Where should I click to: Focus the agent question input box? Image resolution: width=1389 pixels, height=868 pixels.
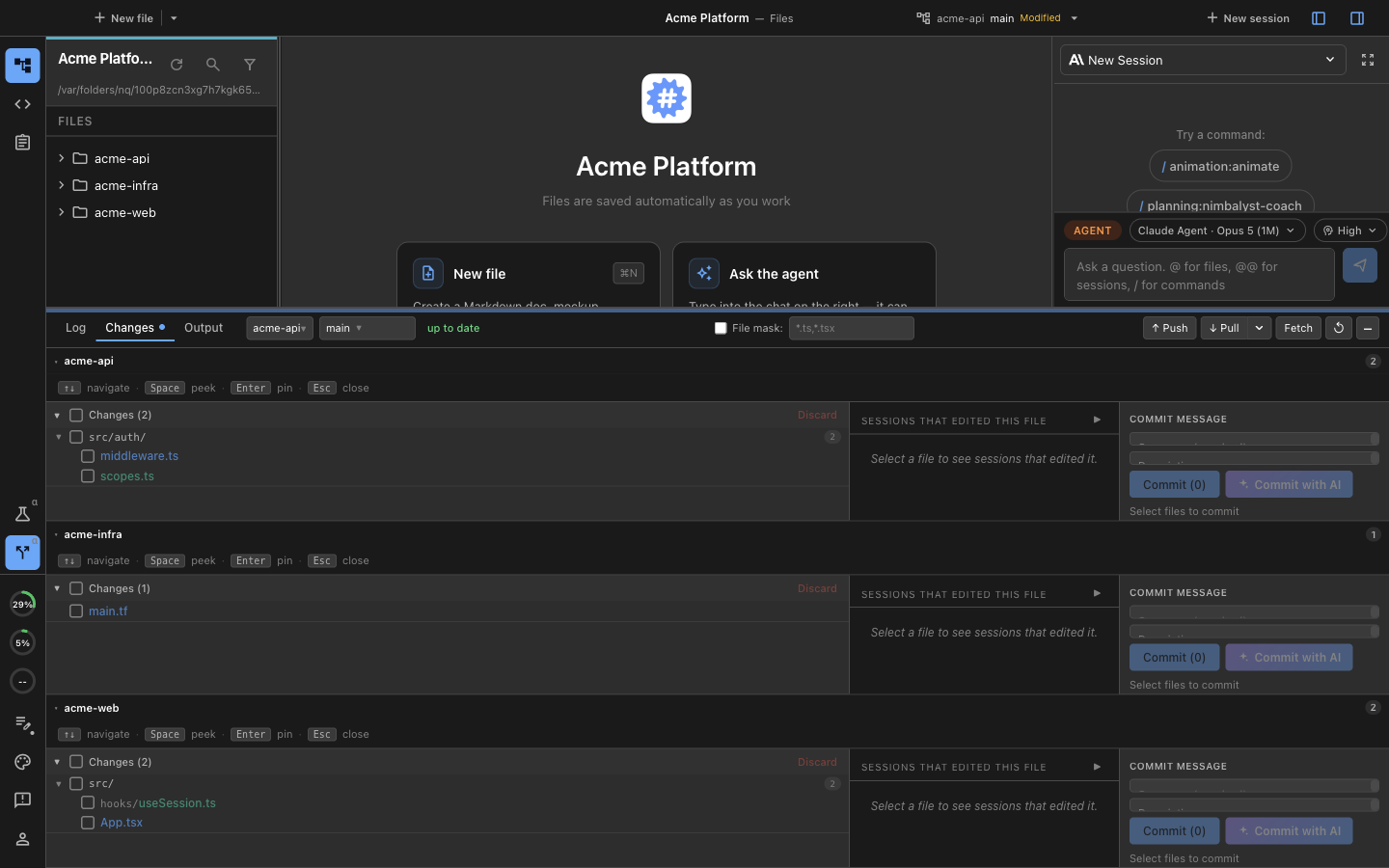[x=1199, y=275]
